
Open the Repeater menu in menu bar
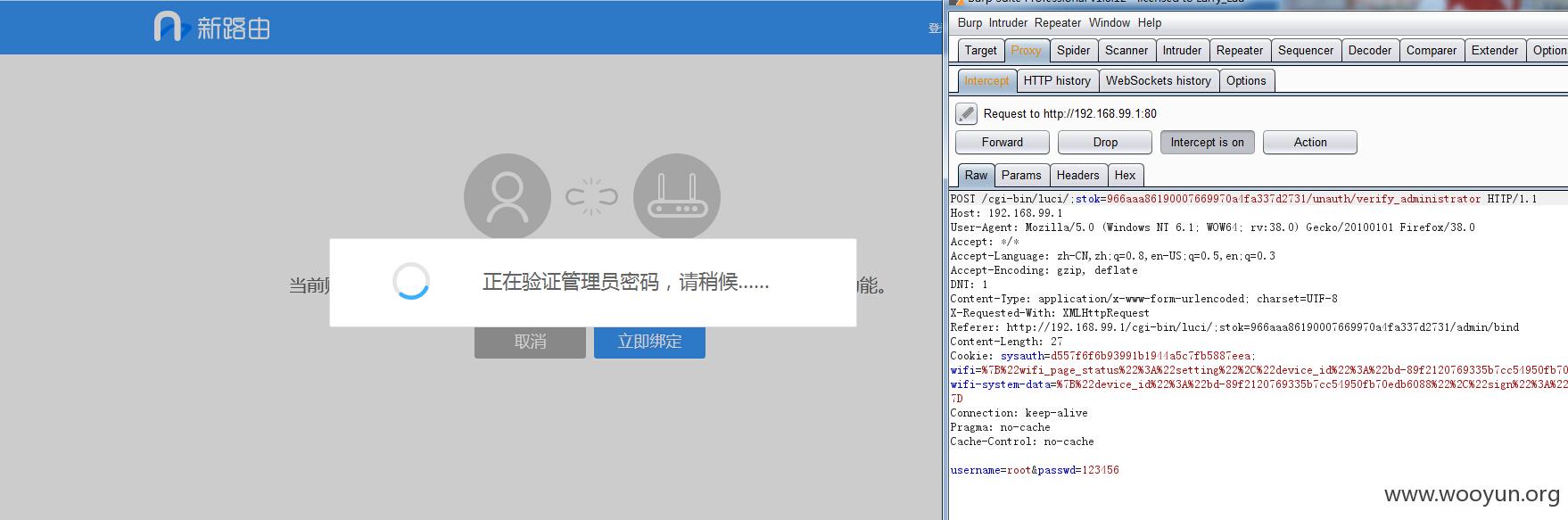[x=1058, y=23]
